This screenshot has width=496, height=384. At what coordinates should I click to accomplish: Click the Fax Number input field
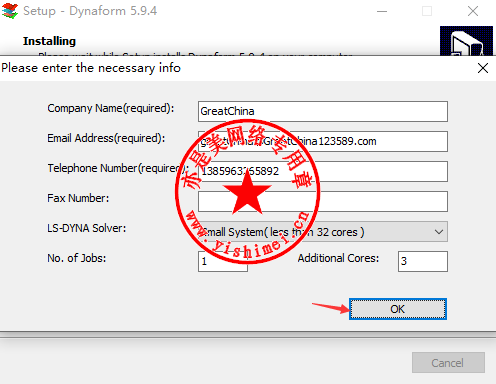[323, 201]
